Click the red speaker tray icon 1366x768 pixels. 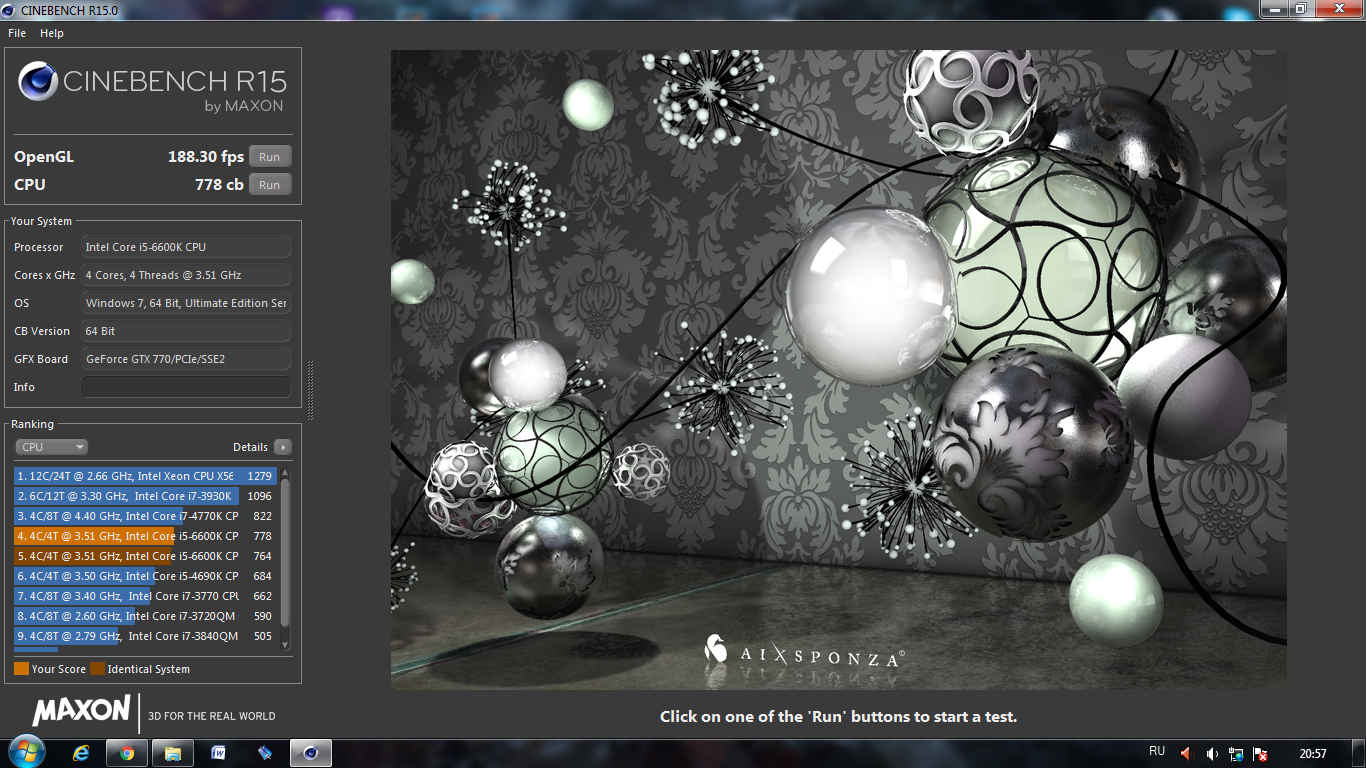click(x=1186, y=753)
